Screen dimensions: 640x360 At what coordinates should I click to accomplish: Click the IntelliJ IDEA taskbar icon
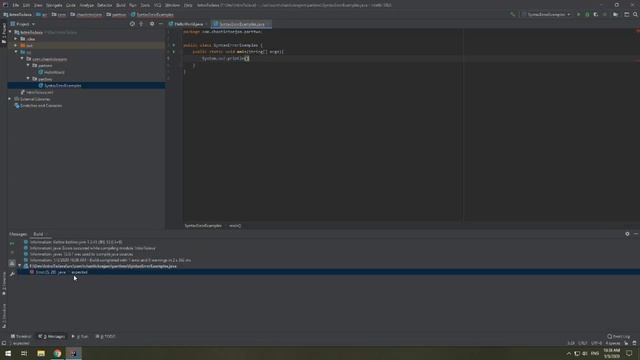tap(73, 353)
